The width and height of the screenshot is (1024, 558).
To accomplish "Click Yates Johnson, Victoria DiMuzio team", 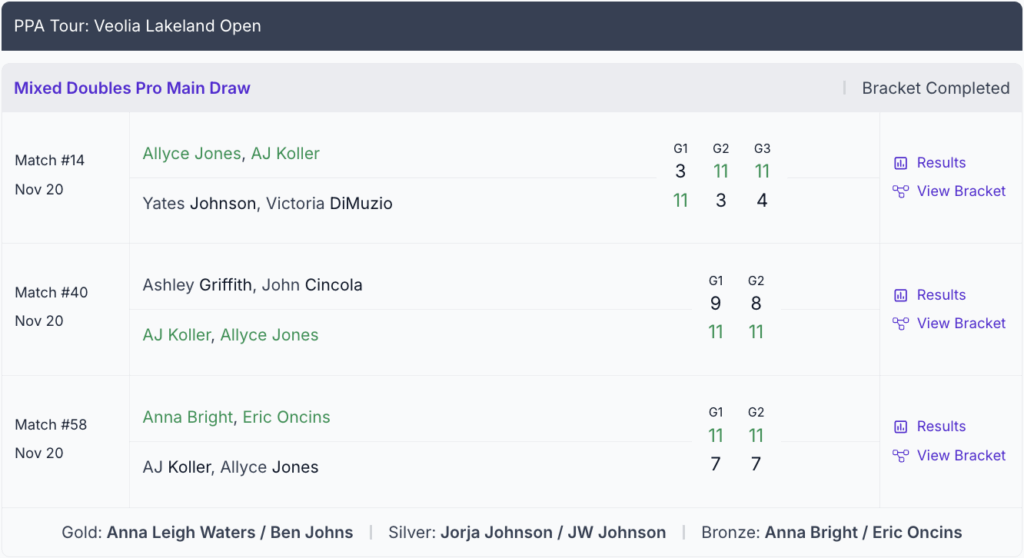I will point(267,203).
